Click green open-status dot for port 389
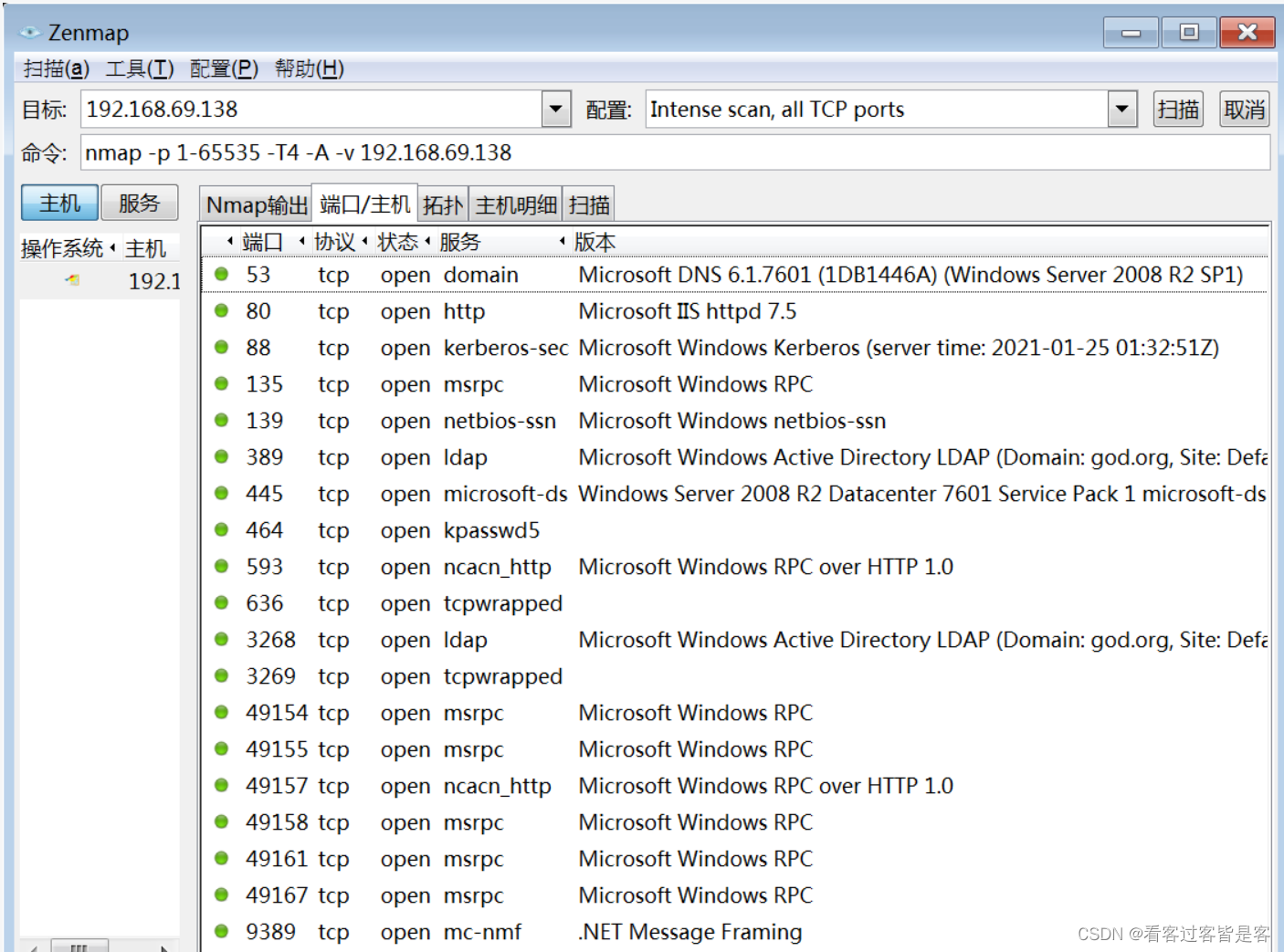Image resolution: width=1284 pixels, height=952 pixels. [x=221, y=456]
